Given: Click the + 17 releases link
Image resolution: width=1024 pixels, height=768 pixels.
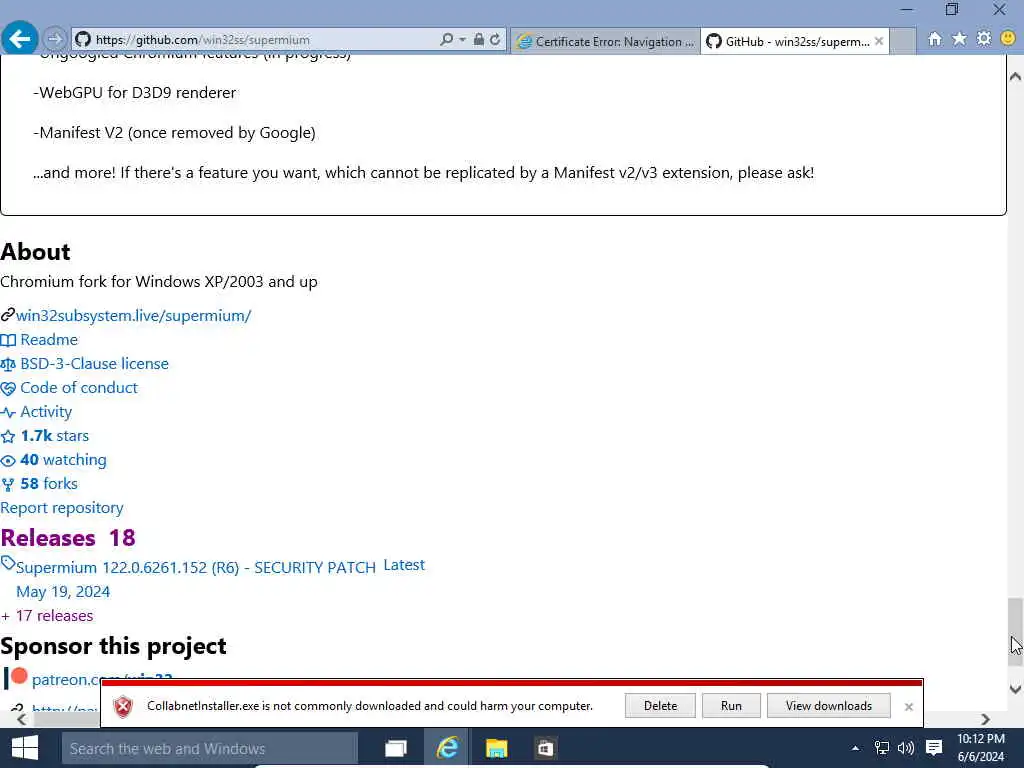Looking at the screenshot, I should pos(47,616).
